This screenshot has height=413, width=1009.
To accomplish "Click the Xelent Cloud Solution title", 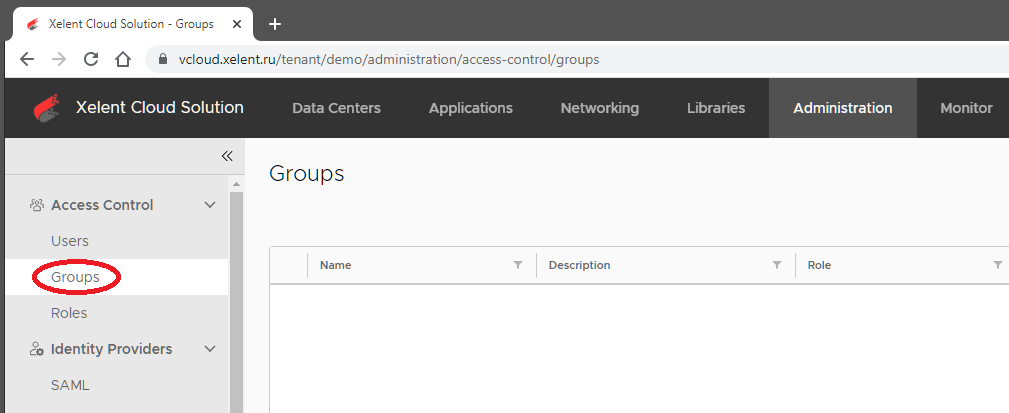I will pyautogui.click(x=160, y=107).
